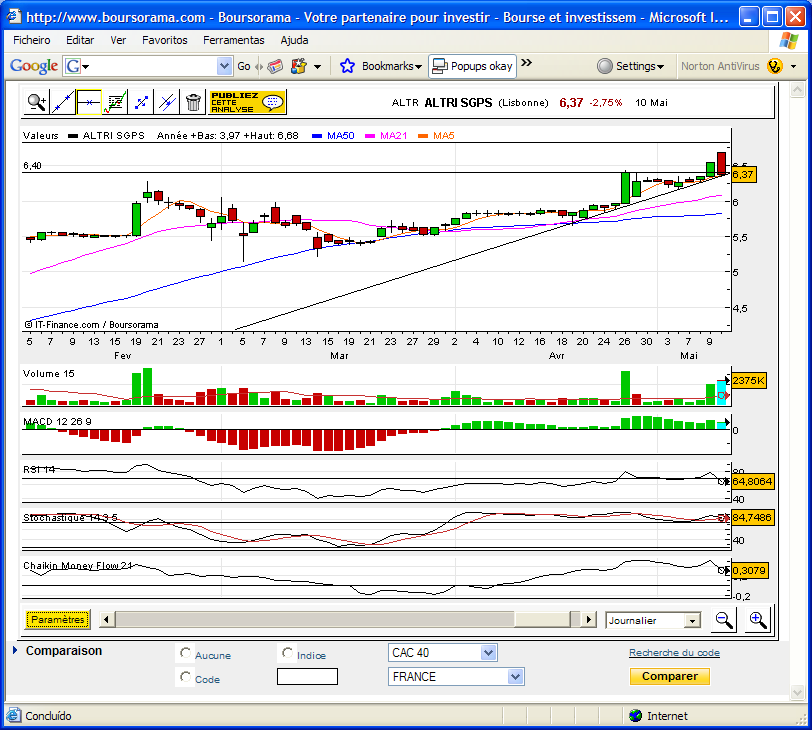Click the Comparer button

(670, 676)
